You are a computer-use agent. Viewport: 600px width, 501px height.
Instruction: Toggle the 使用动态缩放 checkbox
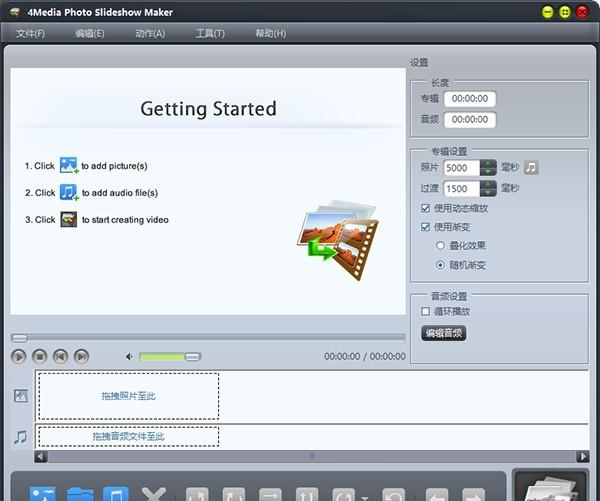click(425, 208)
